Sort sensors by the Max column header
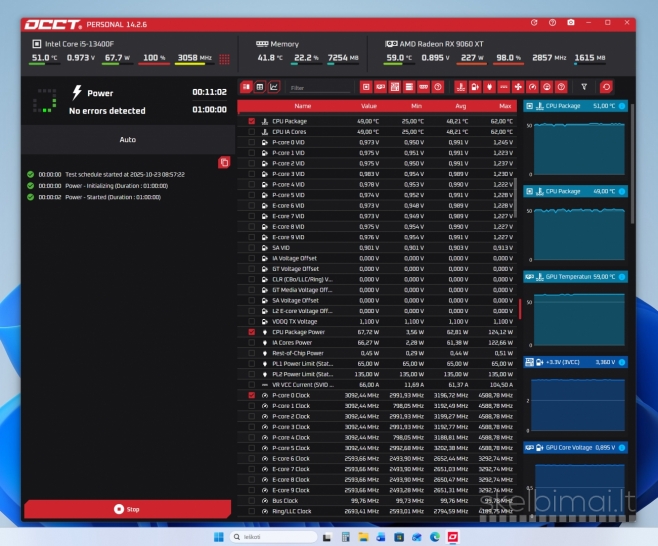The image size is (658, 546). [504, 105]
